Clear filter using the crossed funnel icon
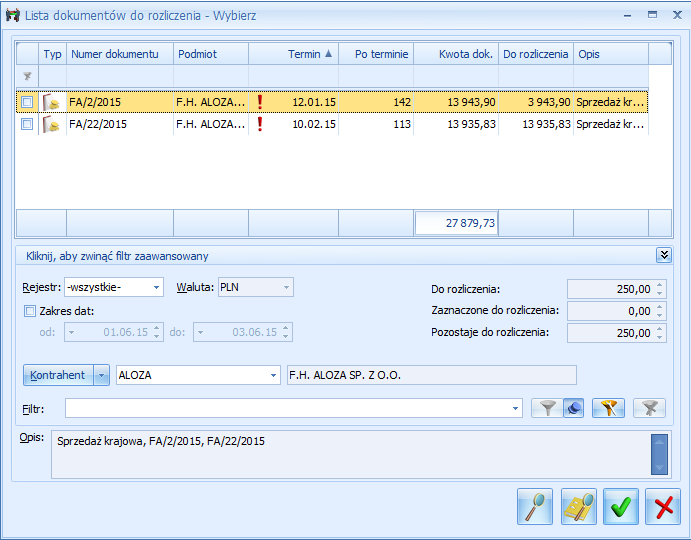 point(649,408)
